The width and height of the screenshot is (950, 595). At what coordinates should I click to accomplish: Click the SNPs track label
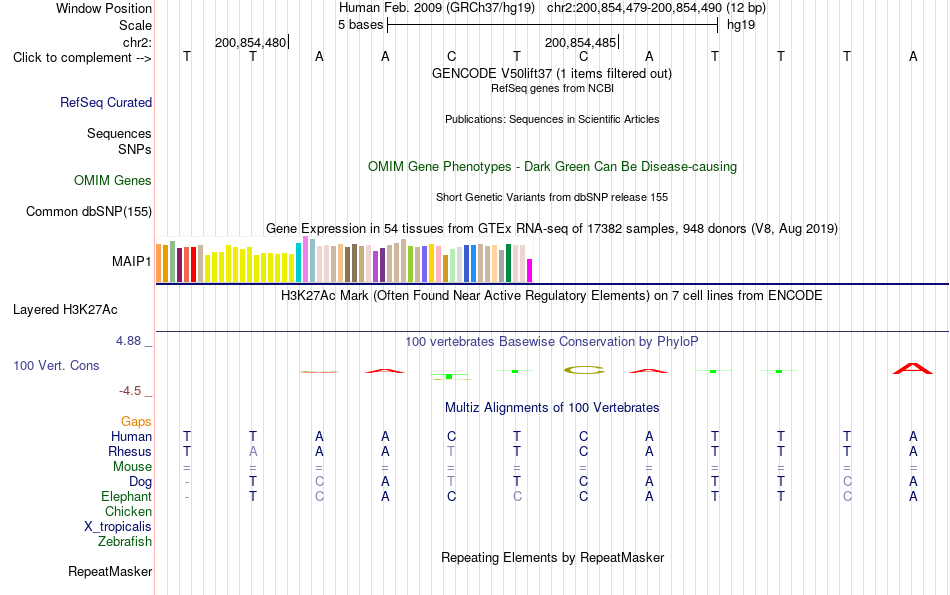135,149
